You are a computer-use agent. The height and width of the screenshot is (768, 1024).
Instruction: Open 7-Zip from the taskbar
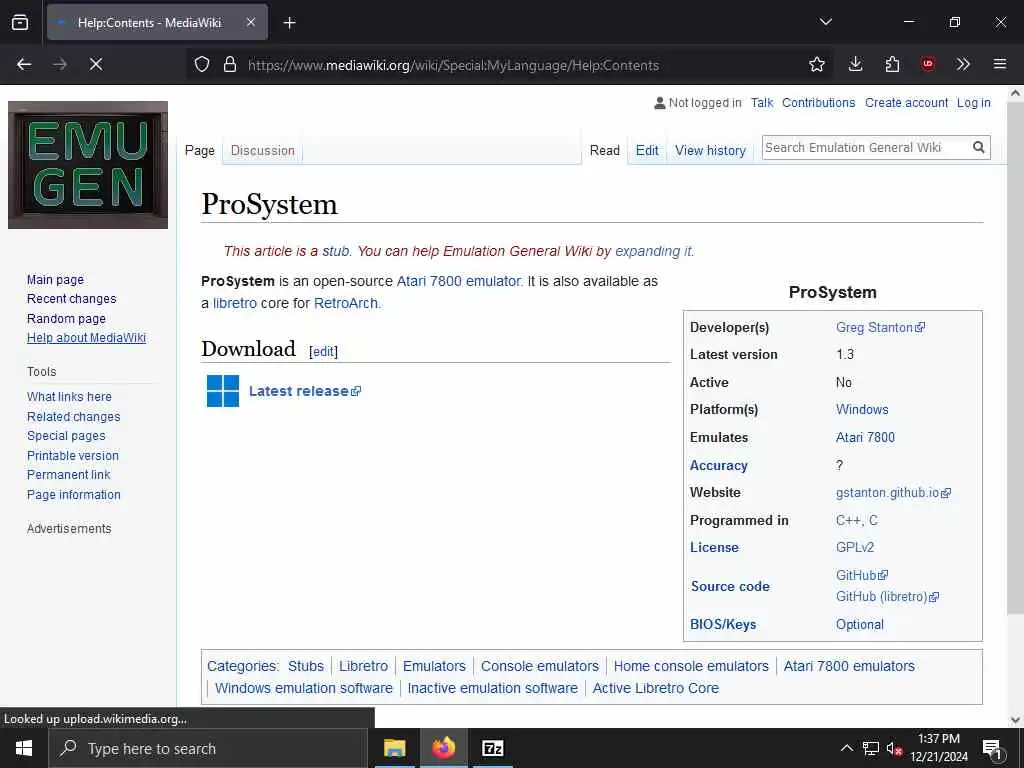pyautogui.click(x=492, y=748)
